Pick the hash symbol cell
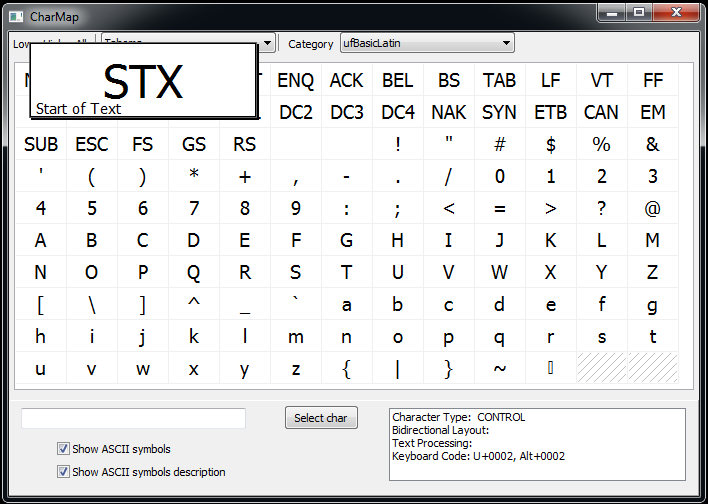708x504 pixels. [500, 145]
